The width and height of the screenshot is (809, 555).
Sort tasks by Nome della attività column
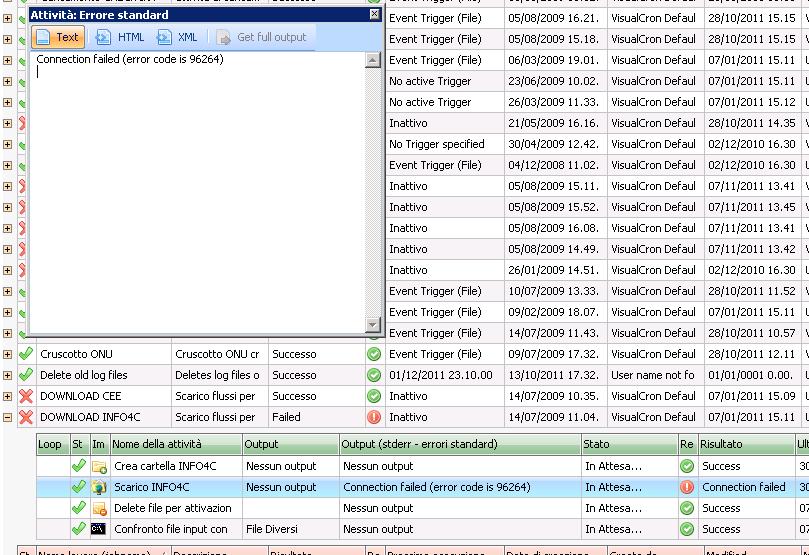[x=175, y=444]
